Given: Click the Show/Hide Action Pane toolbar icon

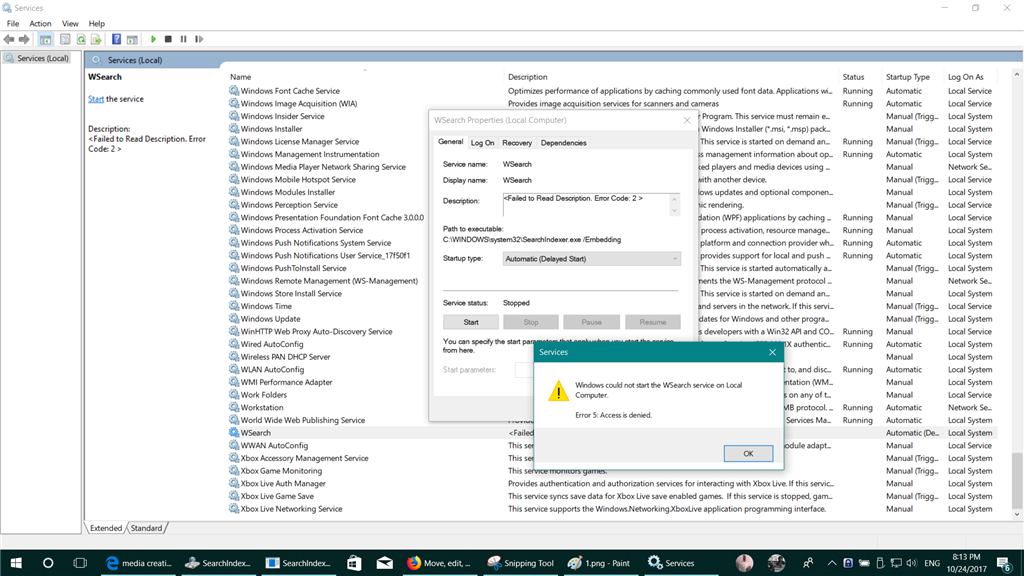Looking at the screenshot, I should coord(133,39).
